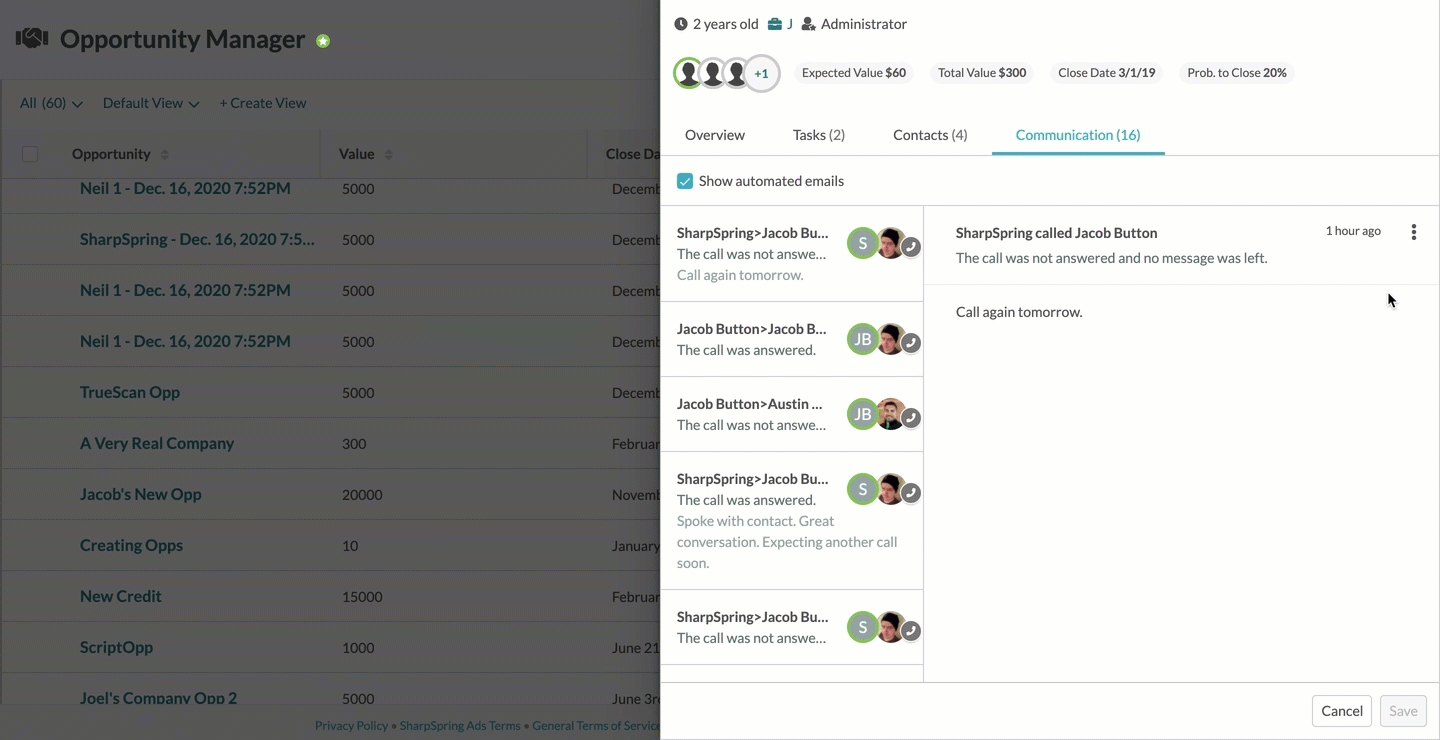This screenshot has width=1440, height=740.
Task: Expand the All (60) filter dropdown
Action: (51, 103)
